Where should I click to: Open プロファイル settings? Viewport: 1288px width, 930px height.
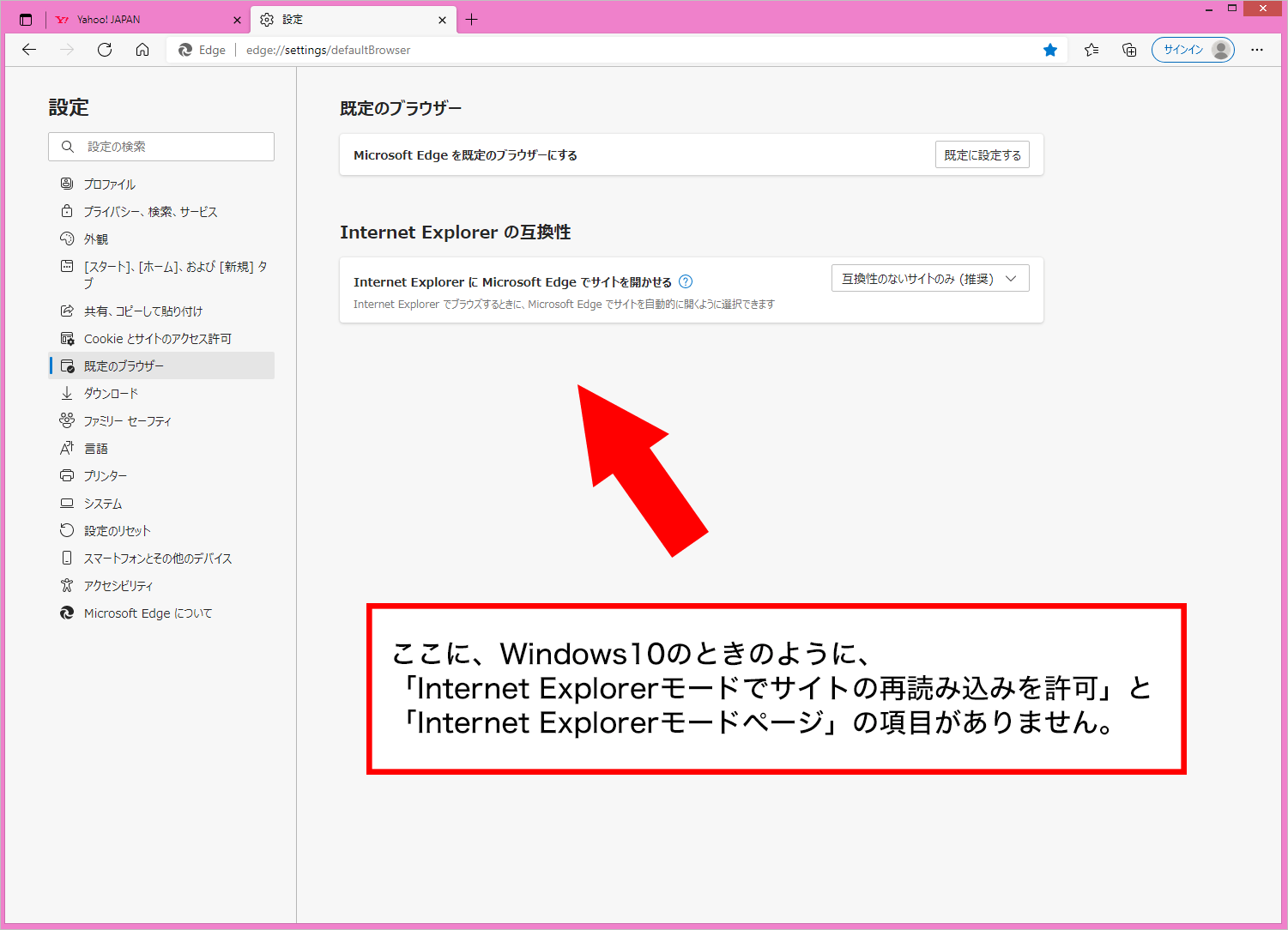[x=162, y=184]
